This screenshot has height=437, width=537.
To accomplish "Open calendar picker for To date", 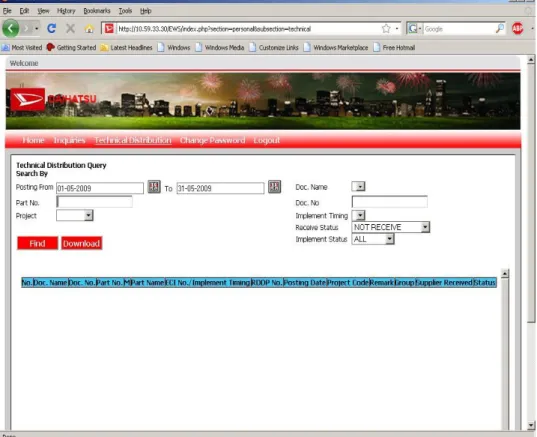I will [274, 187].
